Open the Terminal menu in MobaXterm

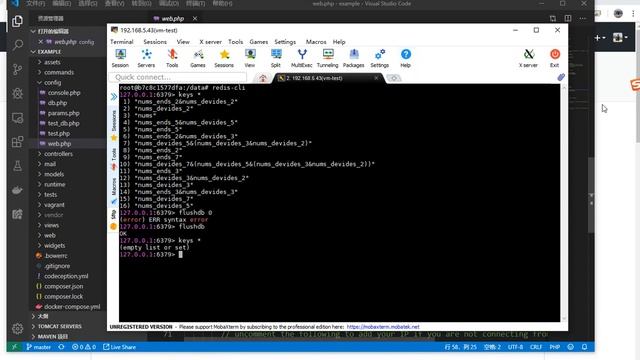[122, 42]
